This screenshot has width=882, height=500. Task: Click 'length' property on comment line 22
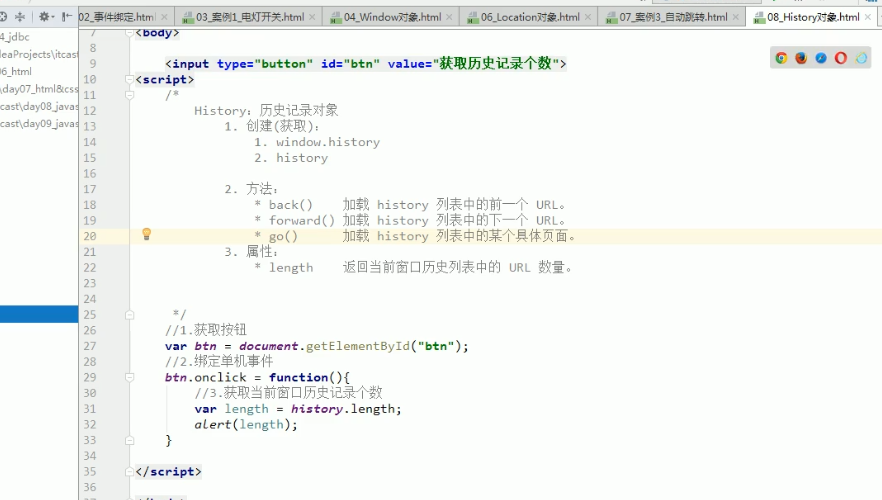point(291,268)
